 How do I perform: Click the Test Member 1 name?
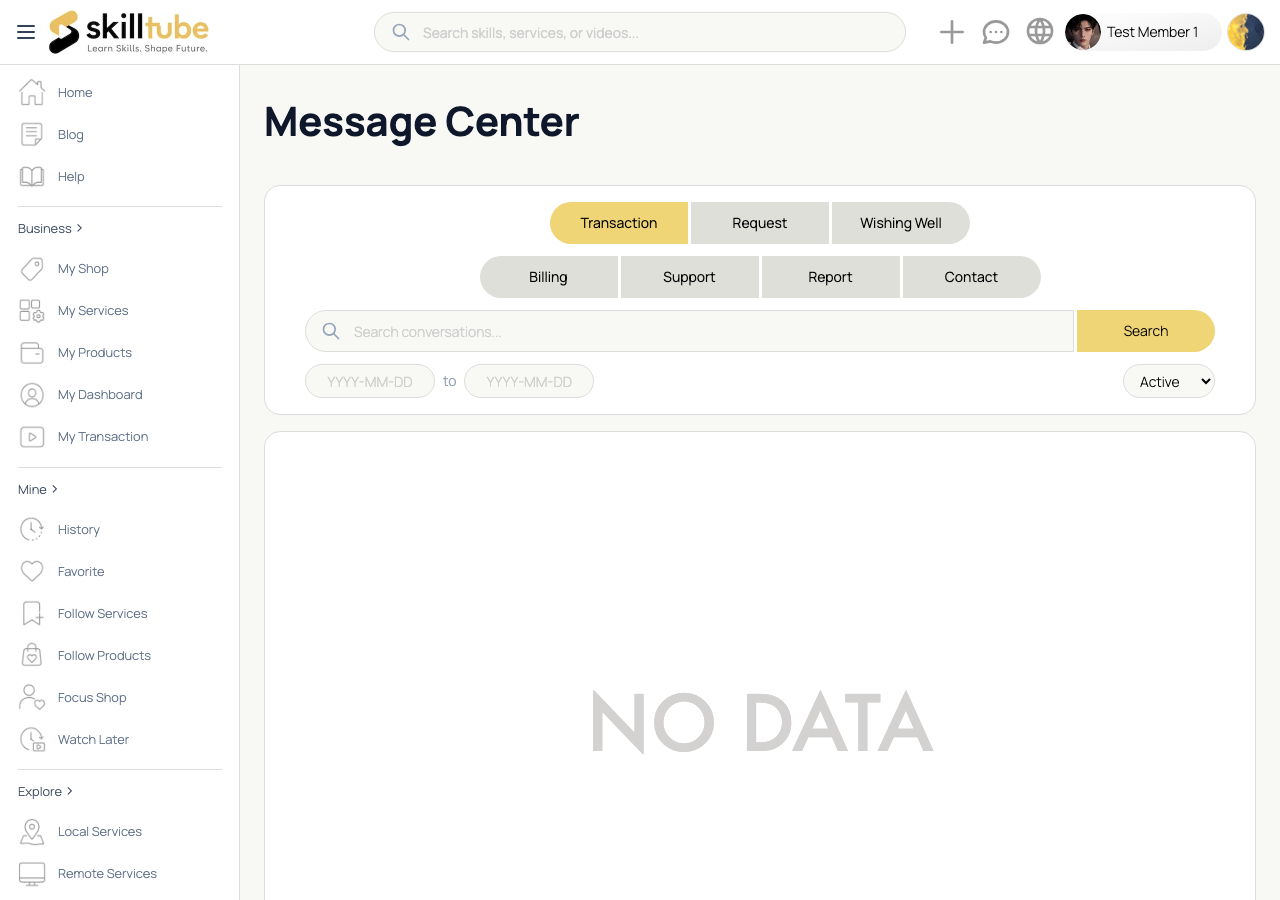1152,32
